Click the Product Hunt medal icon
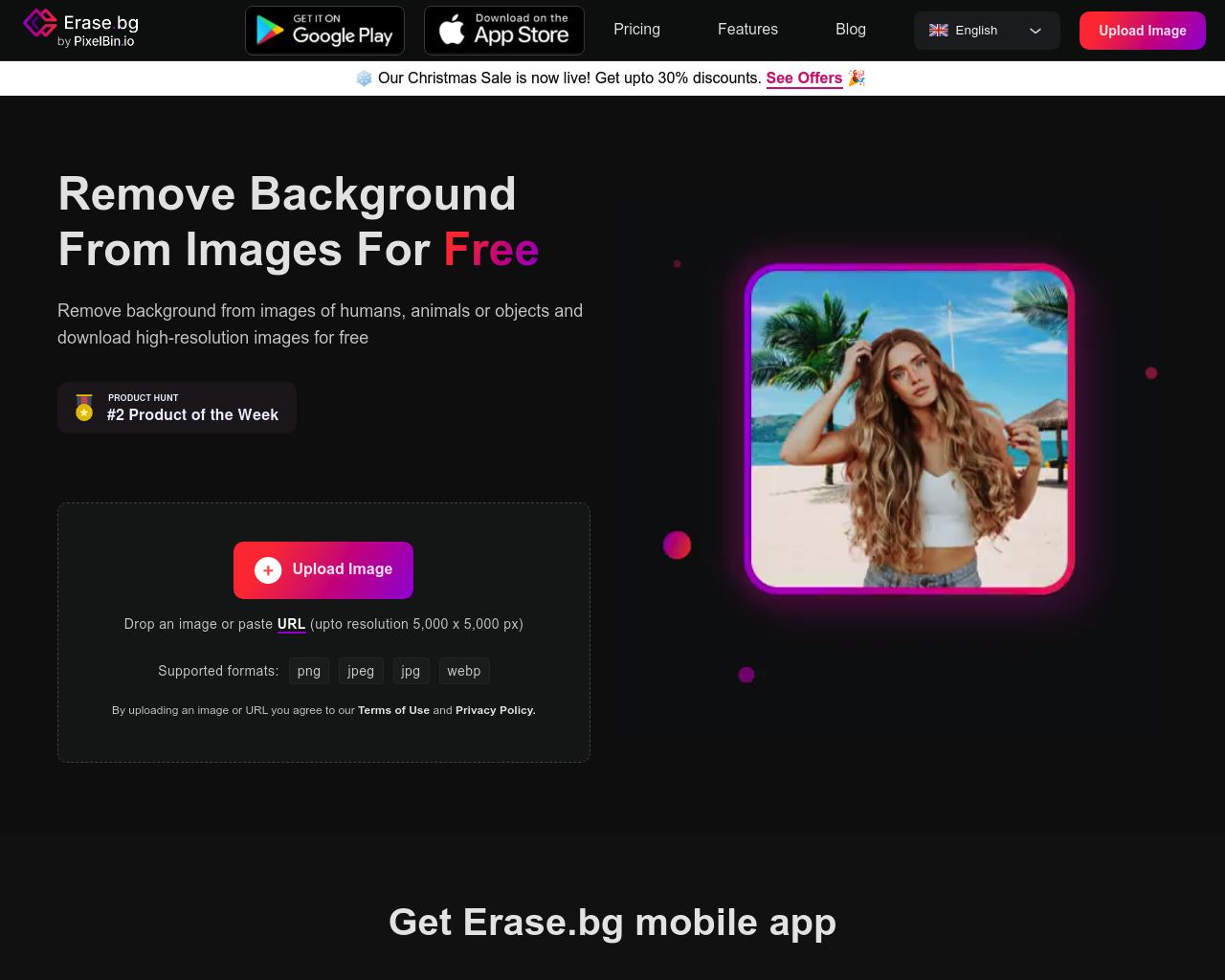 (x=84, y=408)
